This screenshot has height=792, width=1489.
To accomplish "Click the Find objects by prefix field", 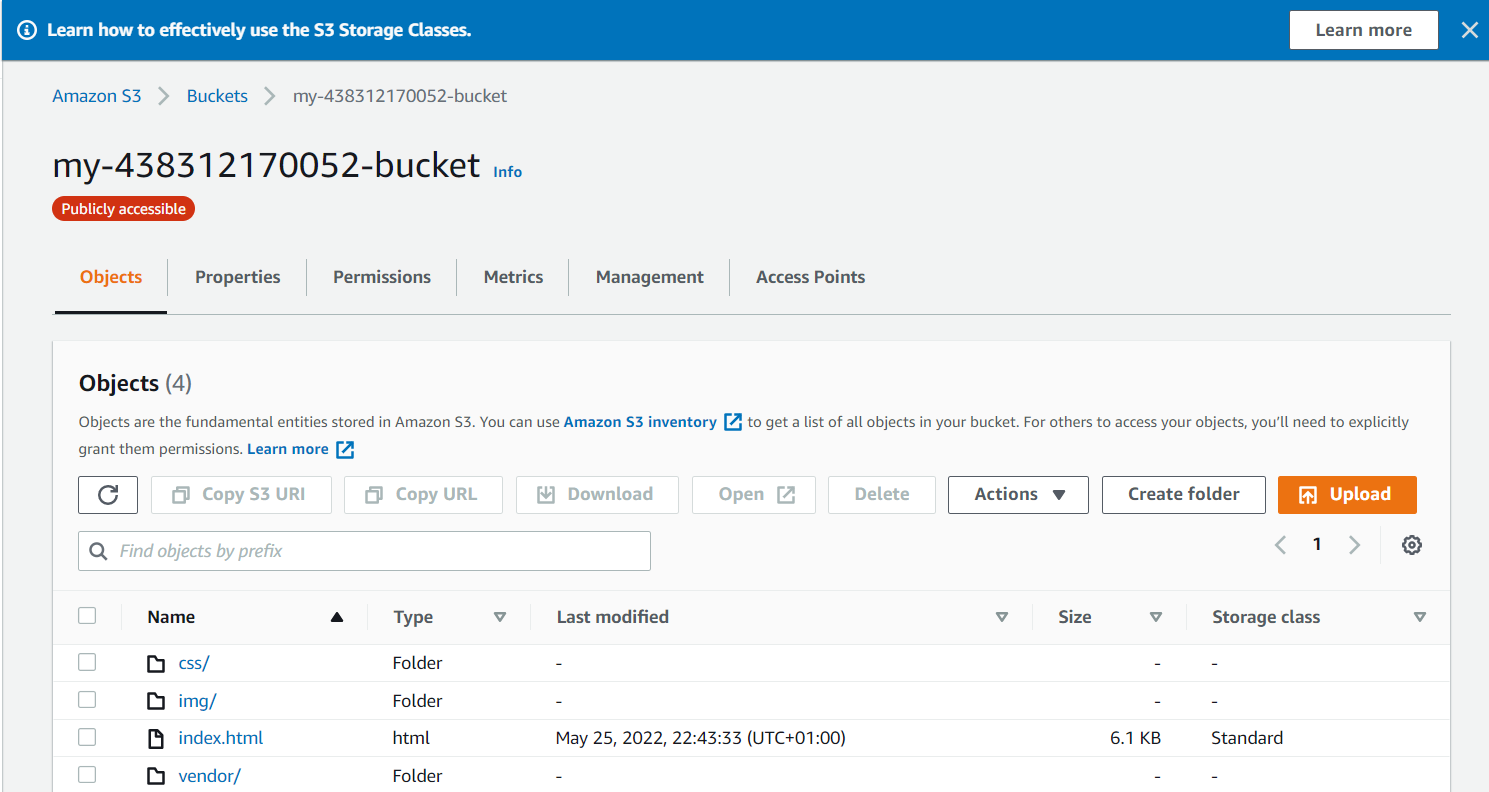I will 364,551.
